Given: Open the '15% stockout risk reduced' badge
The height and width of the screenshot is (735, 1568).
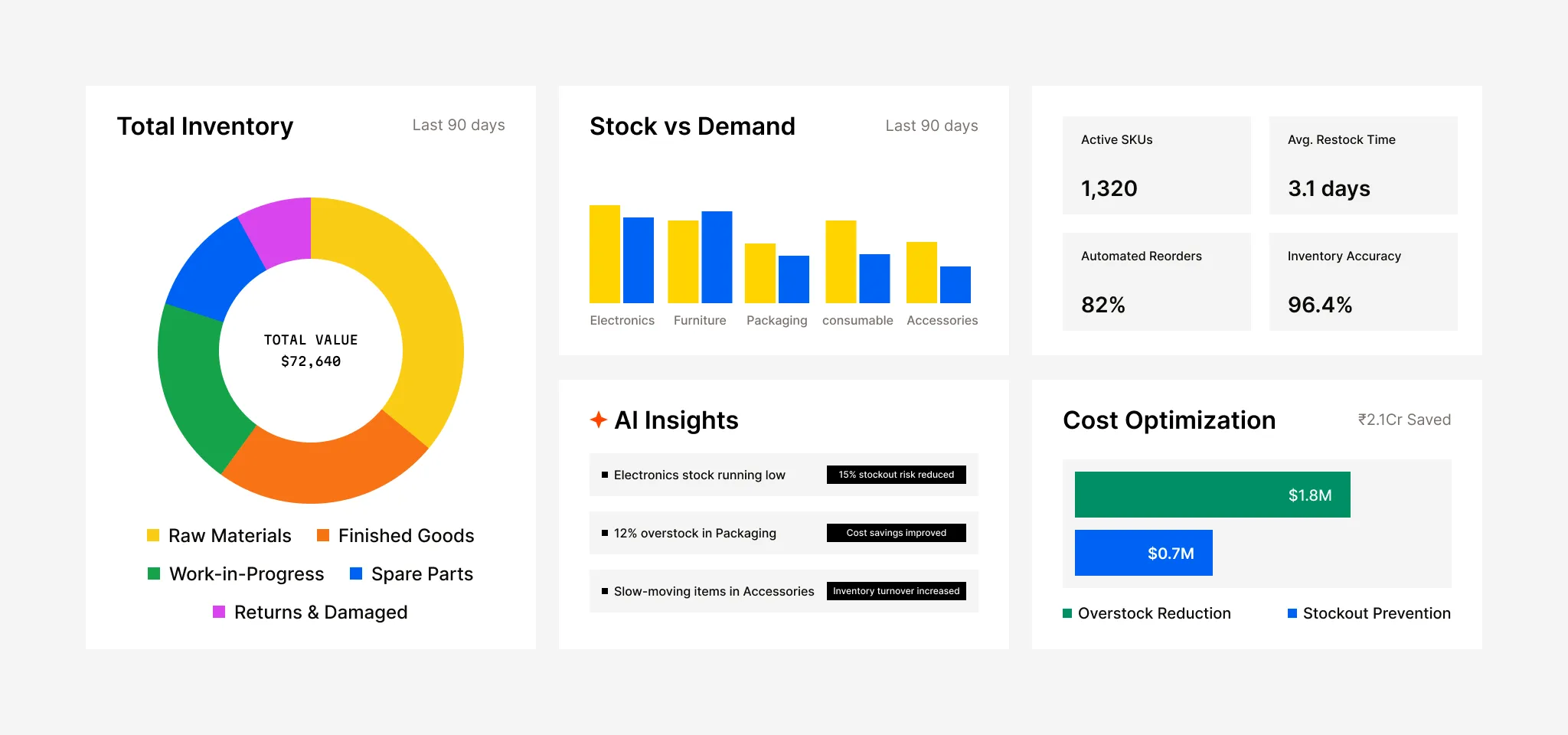Looking at the screenshot, I should point(897,475).
